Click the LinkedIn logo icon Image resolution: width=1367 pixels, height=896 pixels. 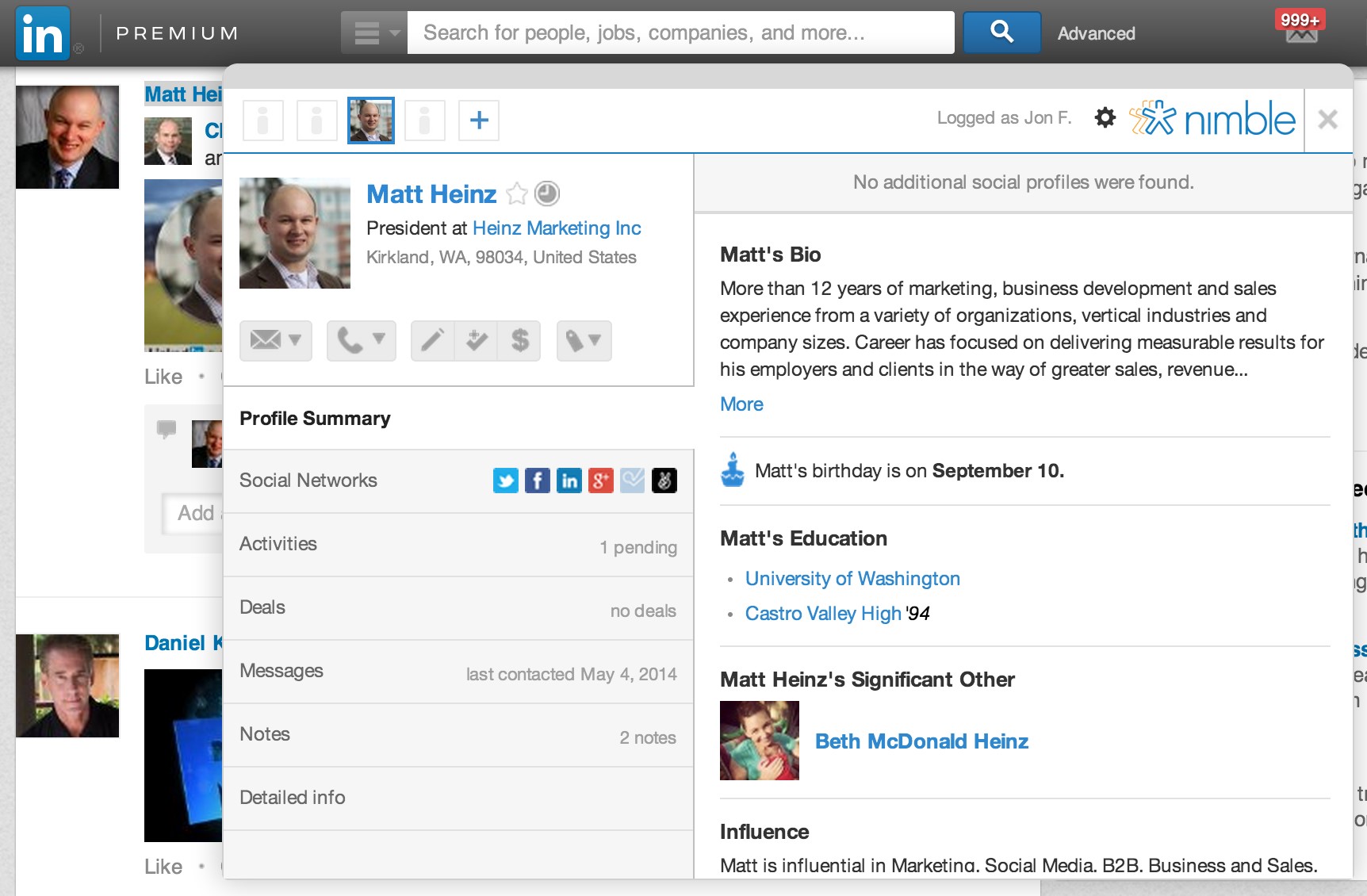43,33
